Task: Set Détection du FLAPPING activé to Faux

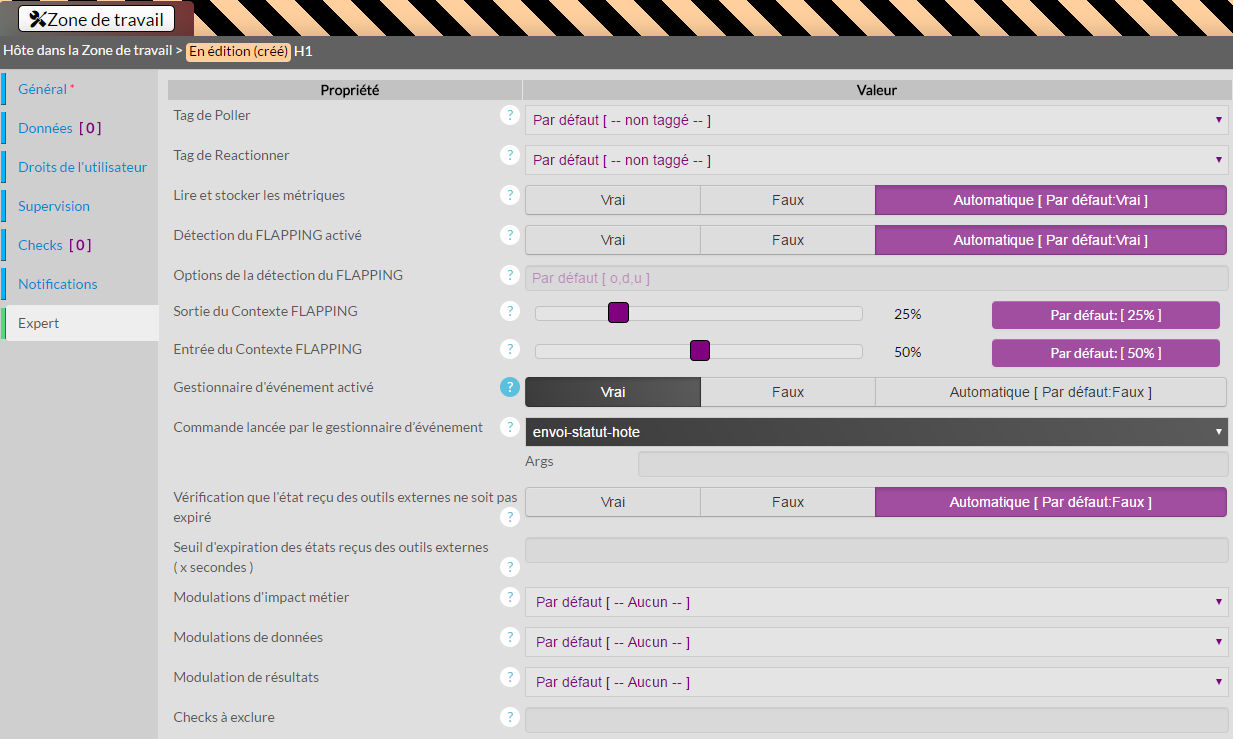Action: click(787, 240)
